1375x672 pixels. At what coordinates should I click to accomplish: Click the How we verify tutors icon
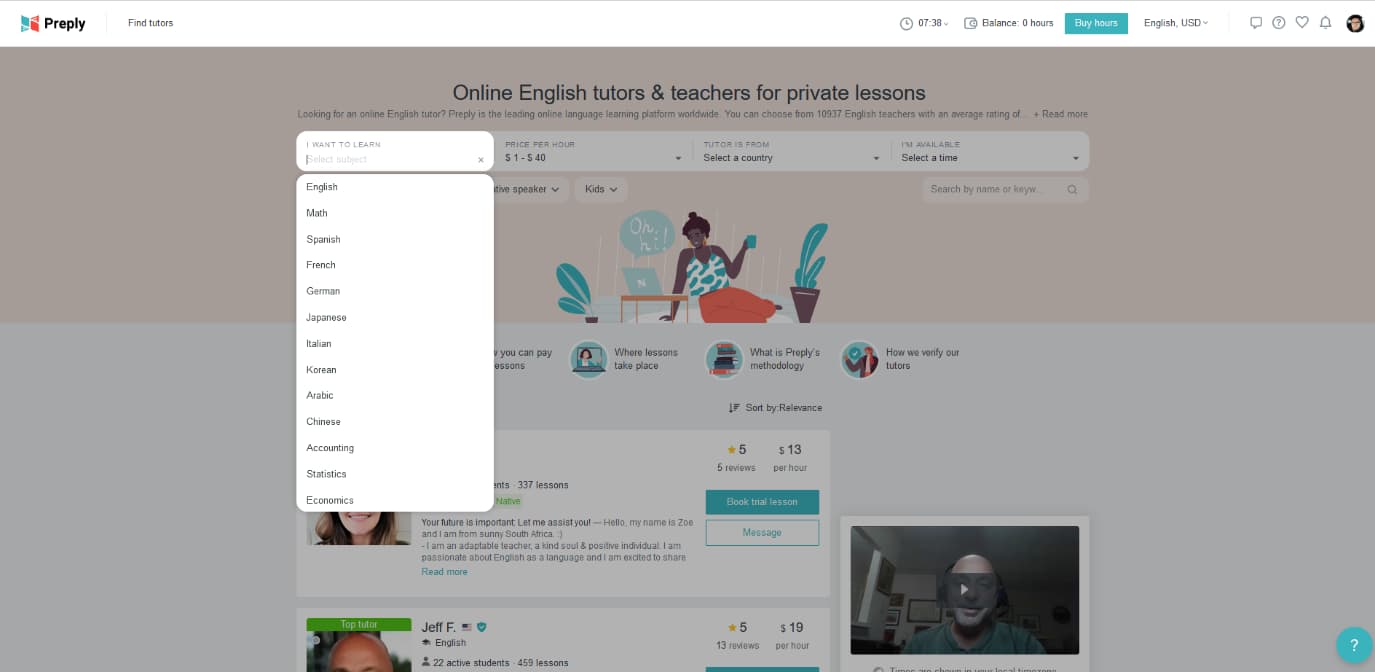(859, 359)
